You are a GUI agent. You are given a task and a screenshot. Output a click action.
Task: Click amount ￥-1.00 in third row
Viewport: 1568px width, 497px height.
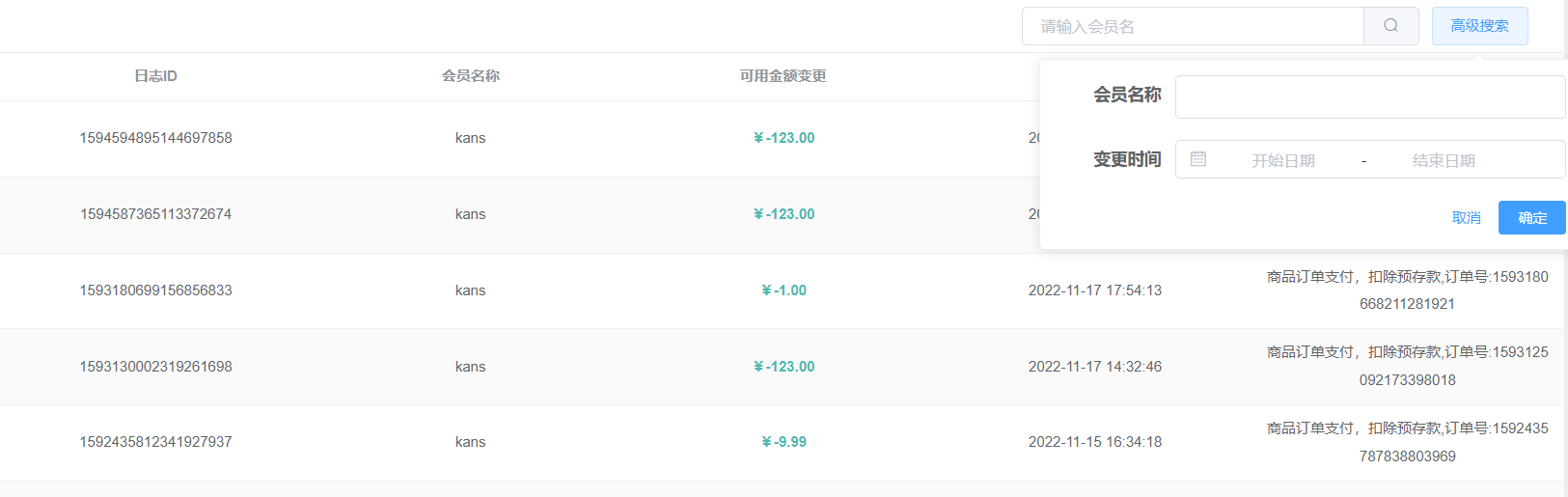784,290
